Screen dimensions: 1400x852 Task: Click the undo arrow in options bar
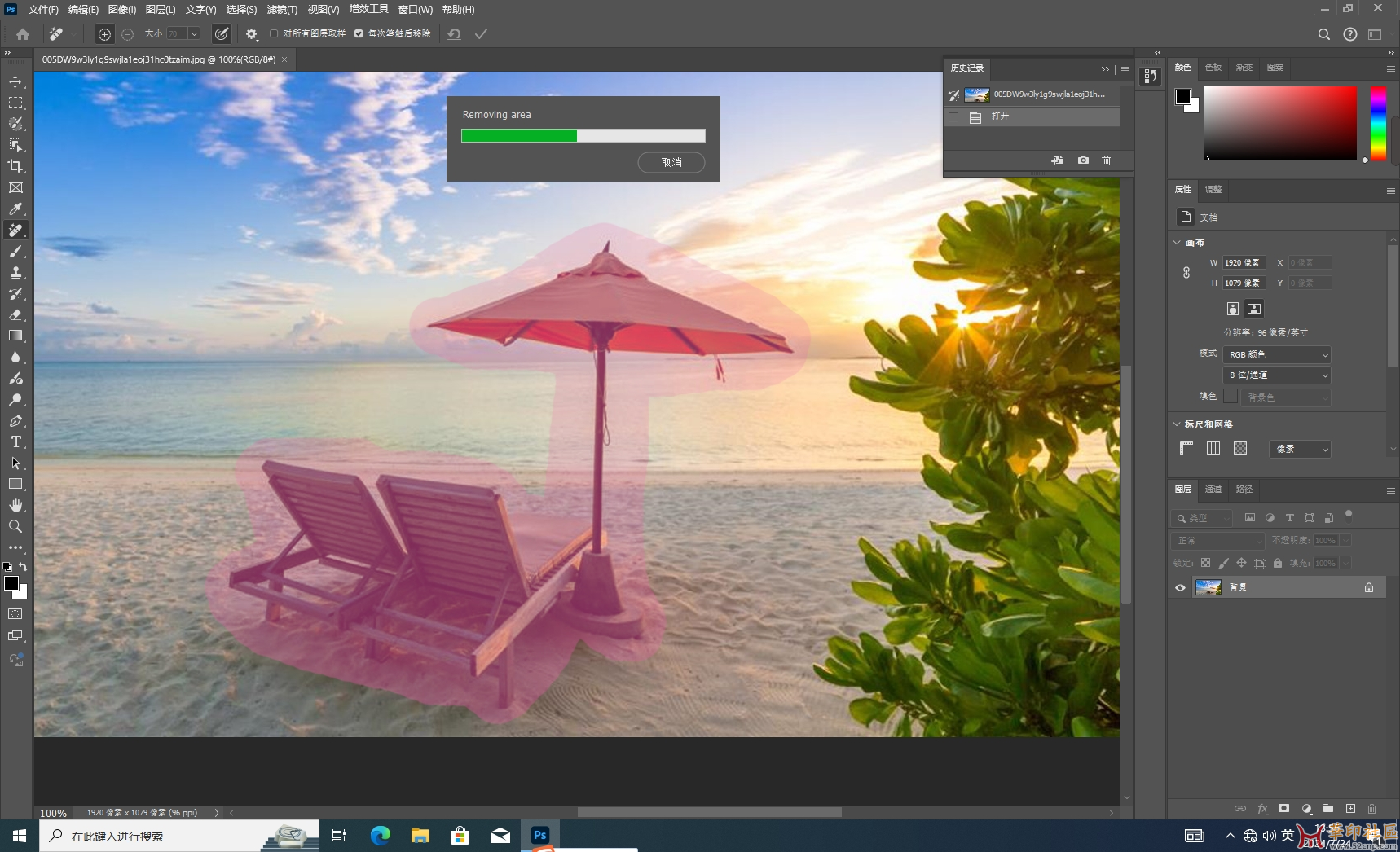tap(455, 34)
